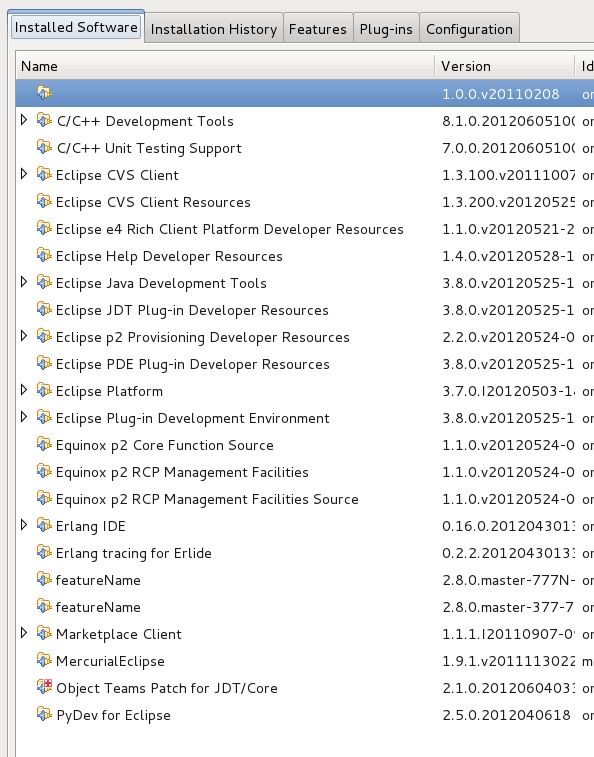Click the icon of featureName 2.8.0.master-777N
This screenshot has height=757, width=594.
pyautogui.click(x=44, y=579)
